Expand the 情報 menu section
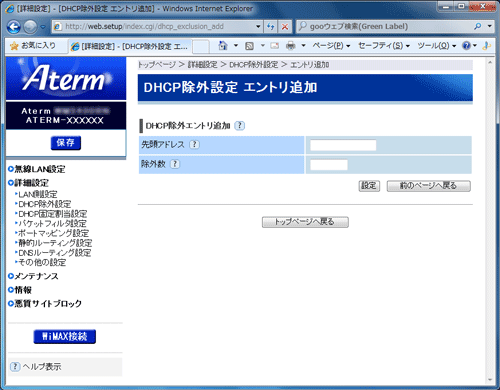This screenshot has width=500, height=390. (x=20, y=290)
